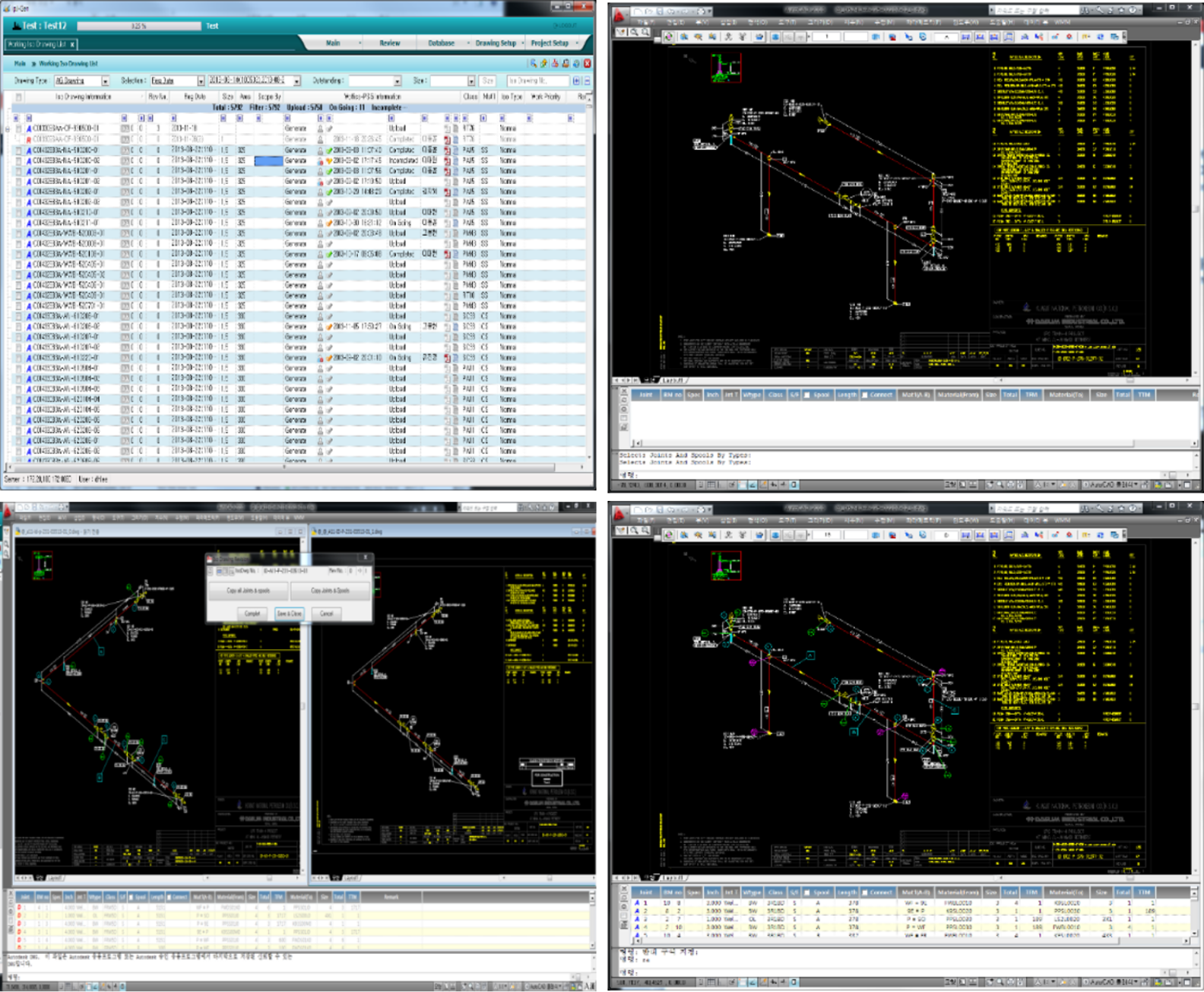Click the AutoCAD logo in the bottom-right window
This screenshot has width=1204, height=992.
click(619, 513)
